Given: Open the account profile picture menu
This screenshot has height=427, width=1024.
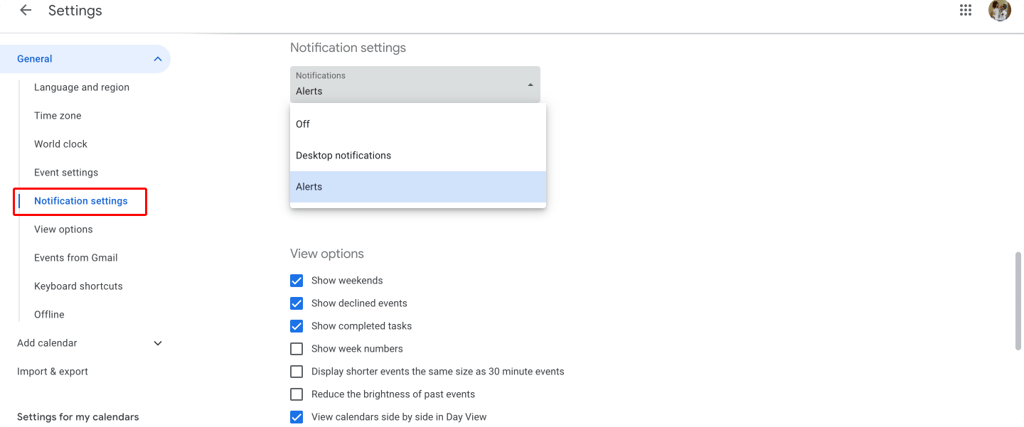Looking at the screenshot, I should click(x=999, y=10).
